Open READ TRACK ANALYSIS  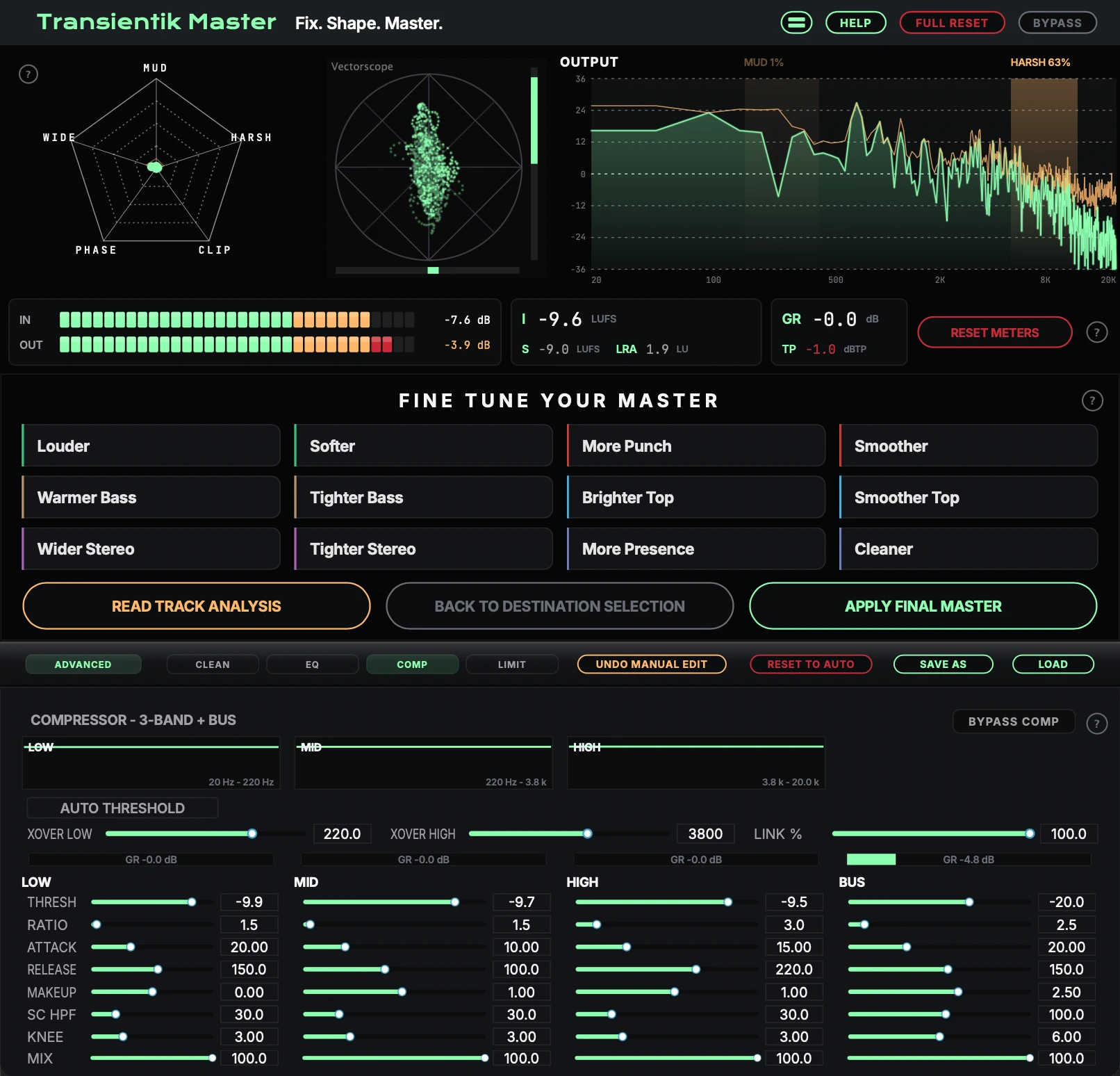197,606
